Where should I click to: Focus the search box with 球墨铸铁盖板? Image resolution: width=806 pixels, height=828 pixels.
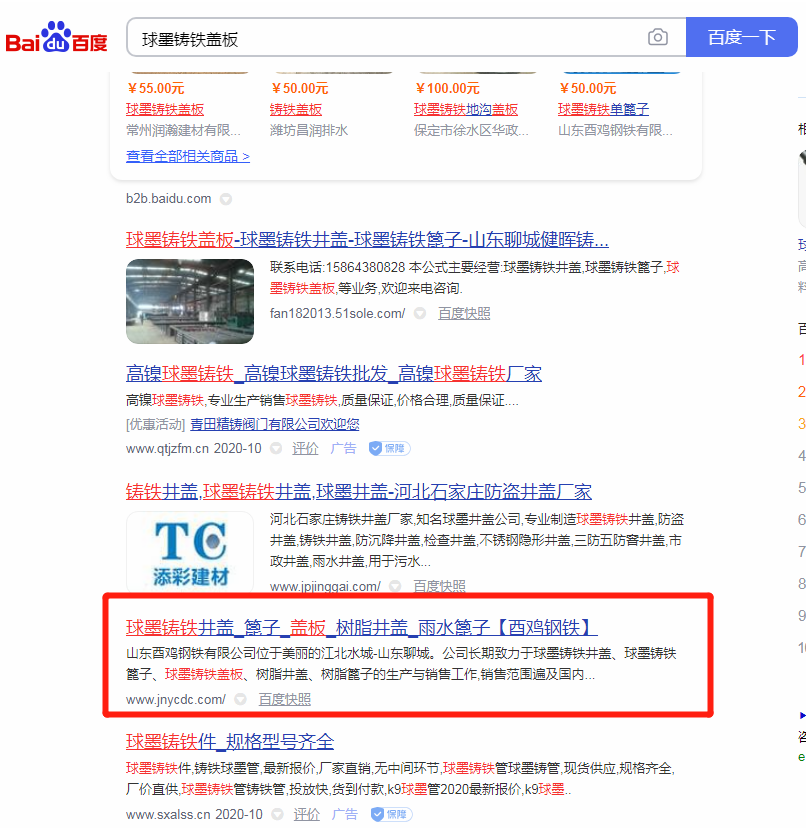point(406,37)
